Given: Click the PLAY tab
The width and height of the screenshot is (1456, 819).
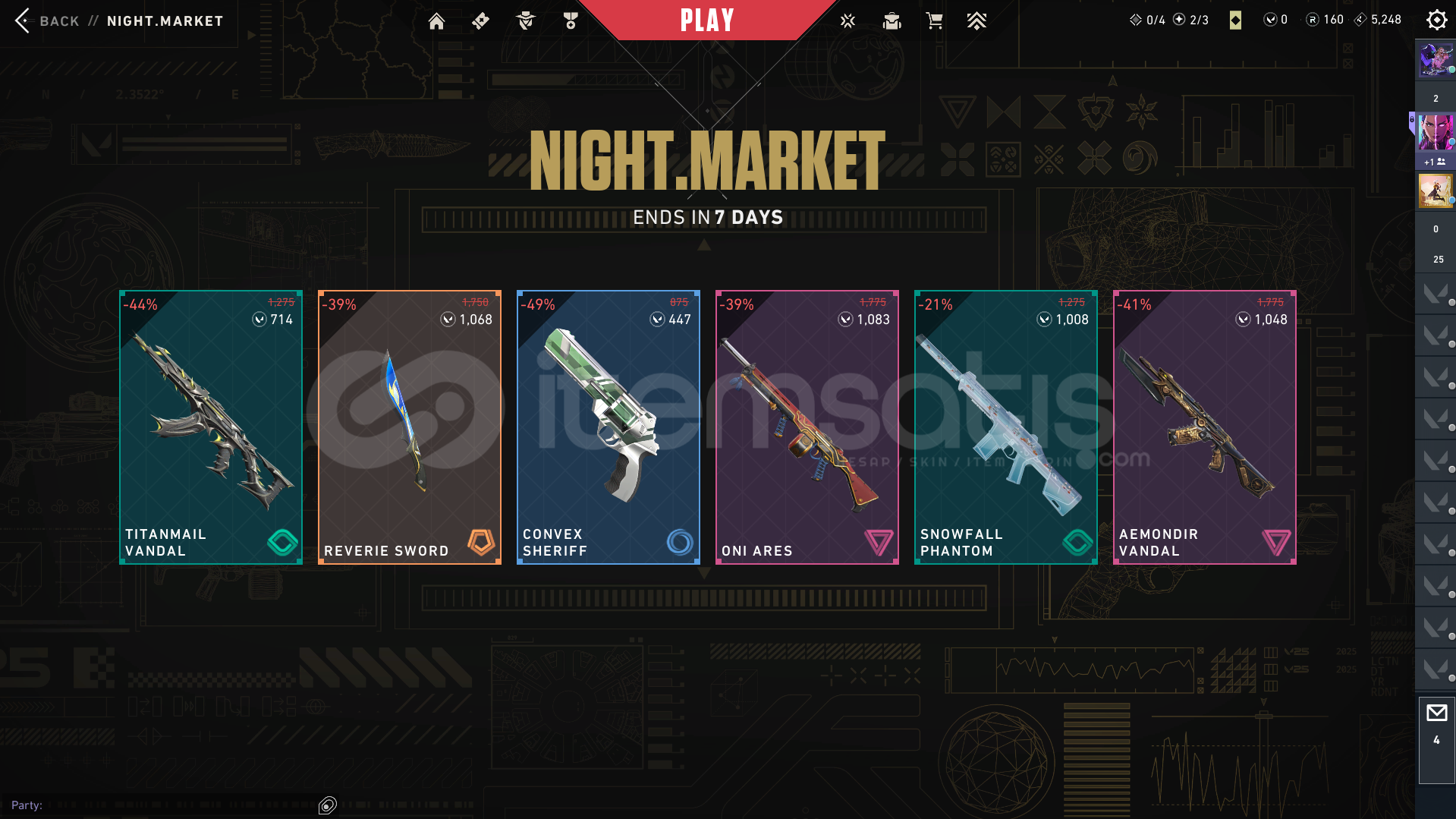Looking at the screenshot, I should [707, 20].
